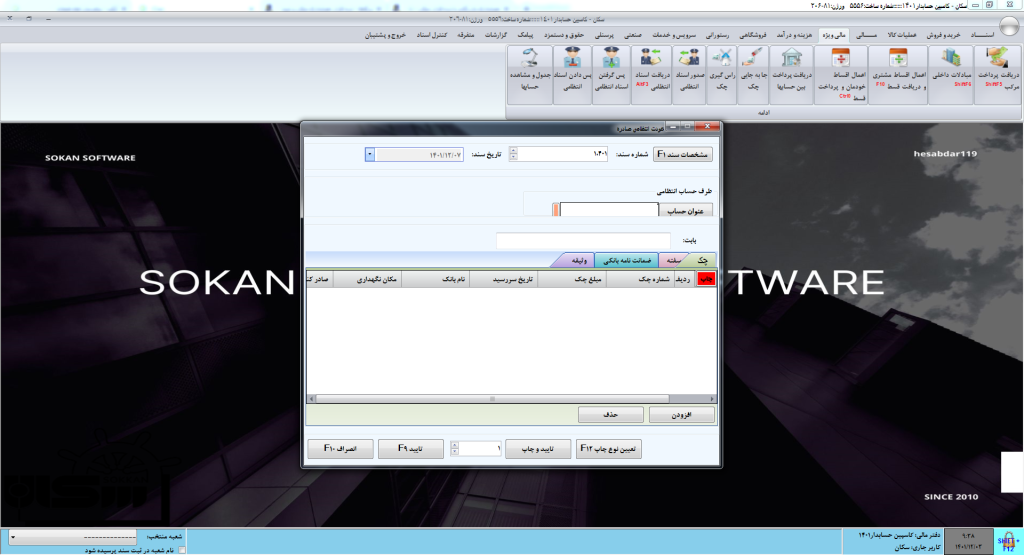Click the عنوان حساب button
Viewport: 1024px width, 555px height.
685,211
